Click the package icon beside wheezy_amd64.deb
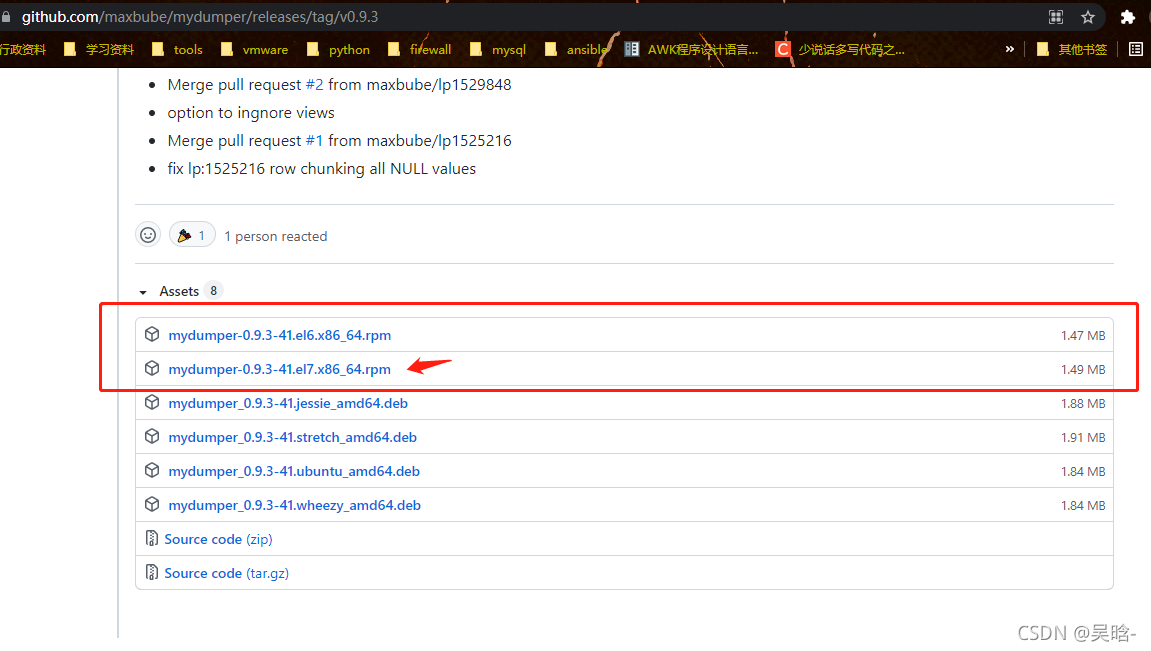 tap(152, 504)
